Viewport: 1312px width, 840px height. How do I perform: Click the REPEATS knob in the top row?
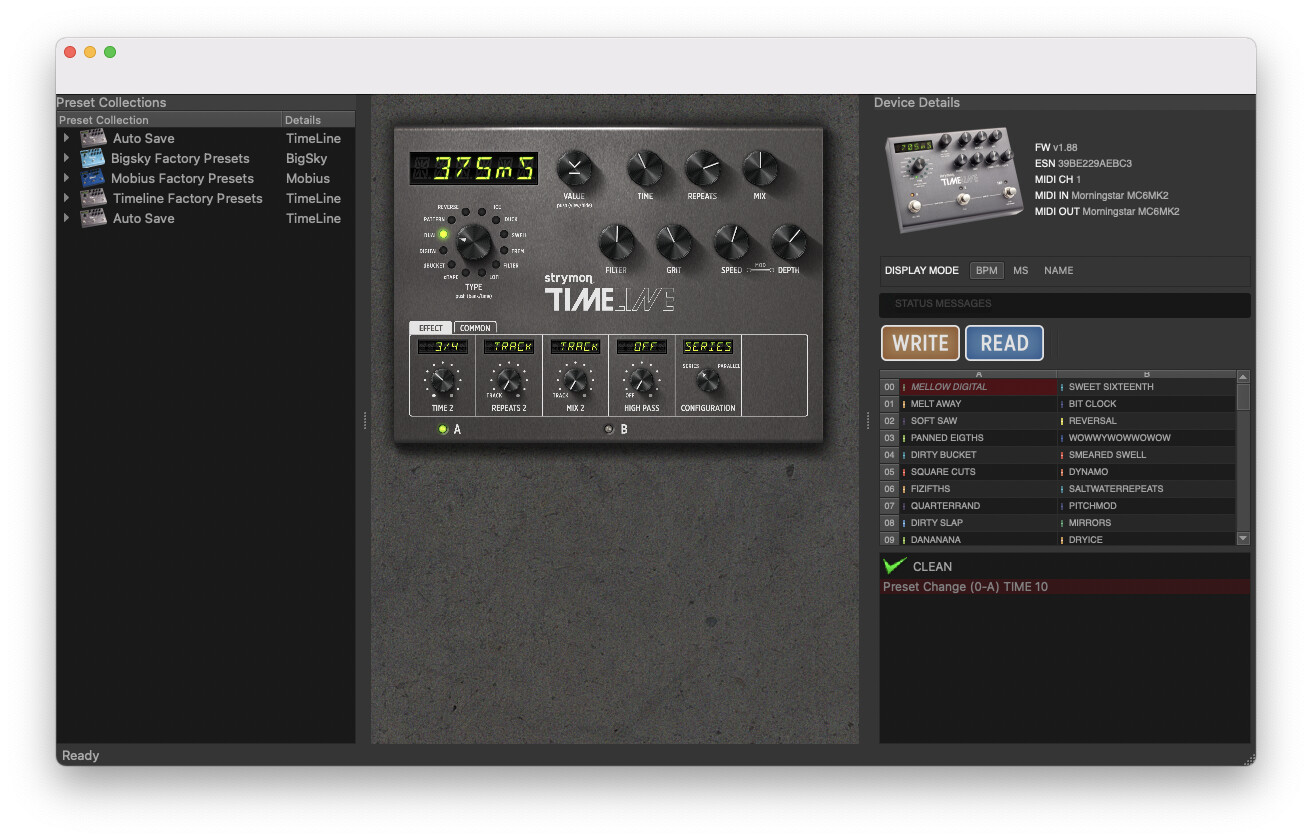[x=702, y=168]
